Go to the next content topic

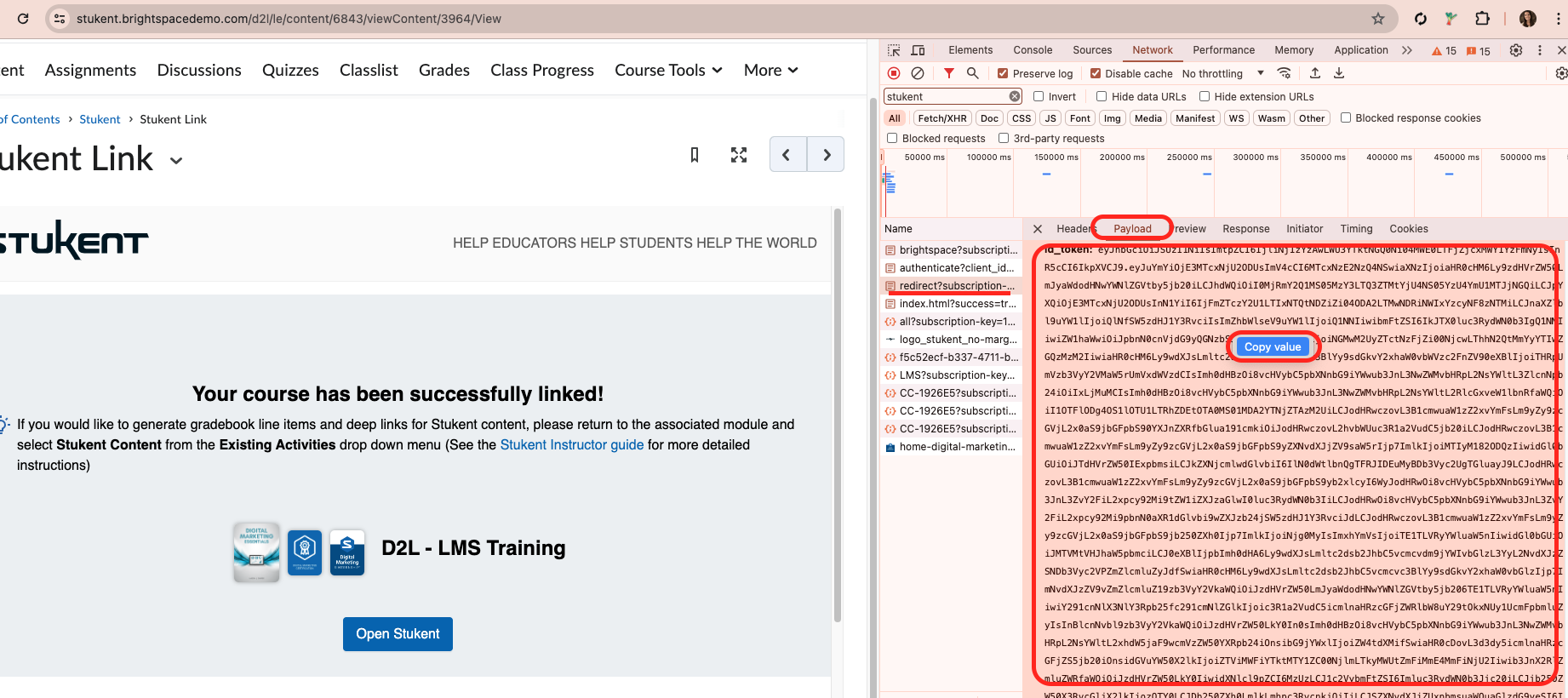[826, 155]
